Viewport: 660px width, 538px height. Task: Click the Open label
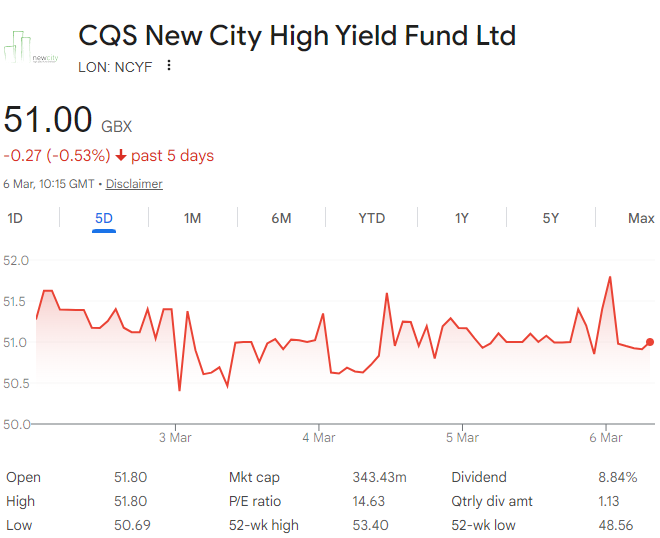24,477
